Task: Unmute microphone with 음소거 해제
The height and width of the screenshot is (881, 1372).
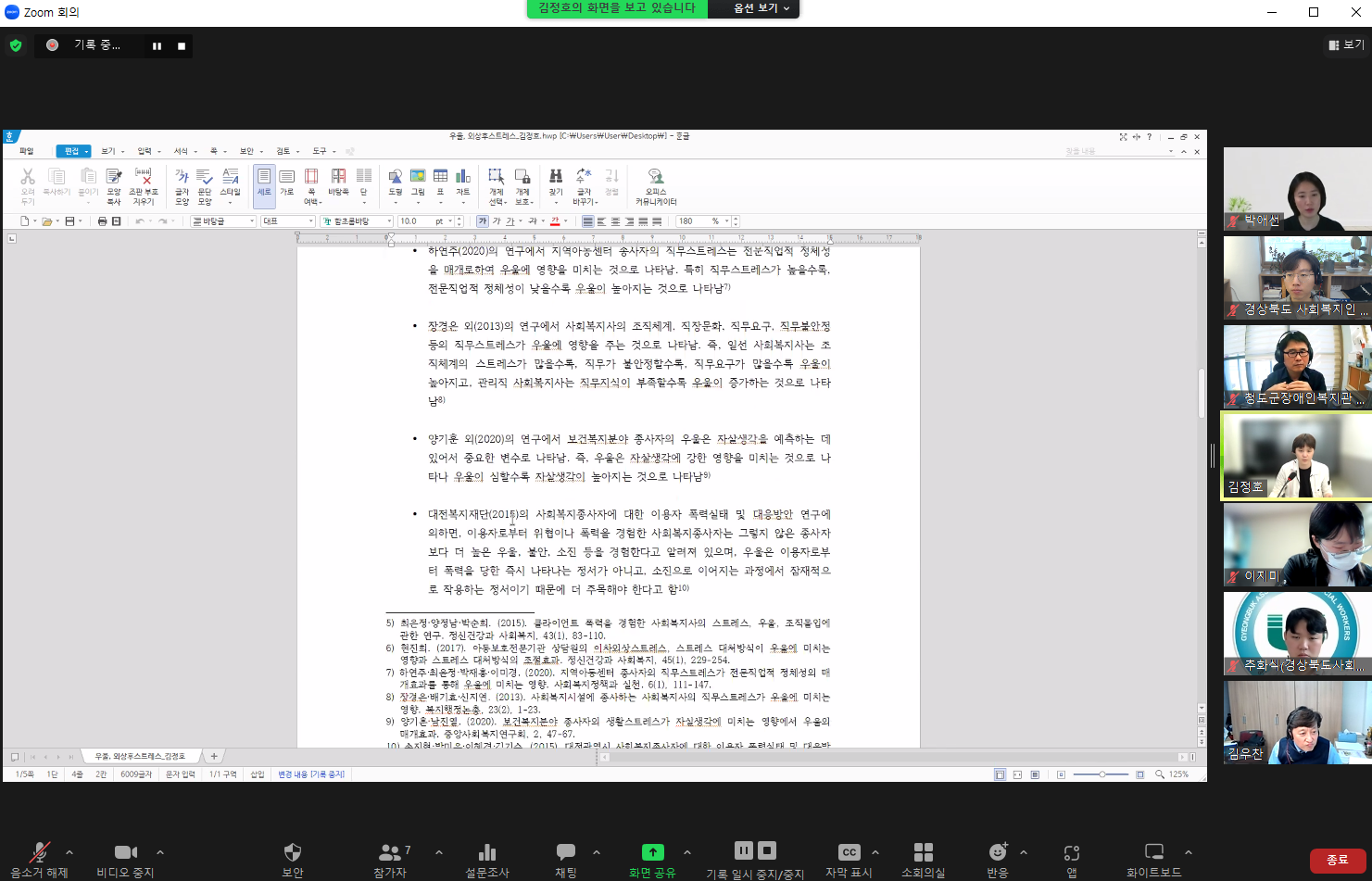Action: pyautogui.click(x=39, y=860)
